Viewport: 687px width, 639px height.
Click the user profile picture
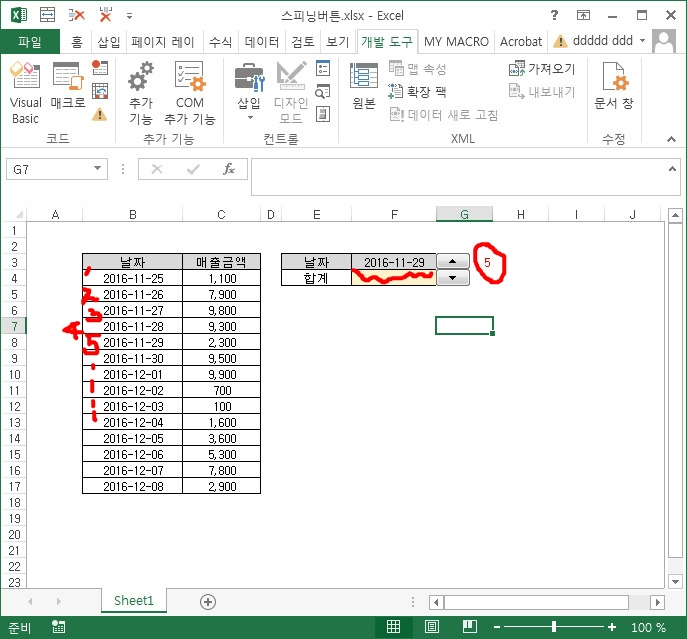[664, 41]
